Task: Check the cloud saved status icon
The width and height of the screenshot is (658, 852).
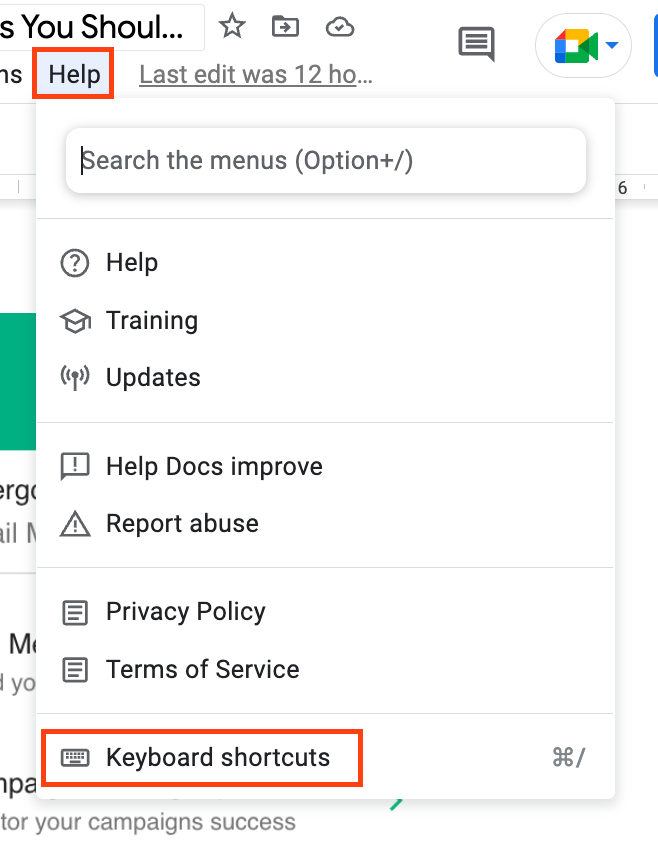Action: tap(340, 27)
